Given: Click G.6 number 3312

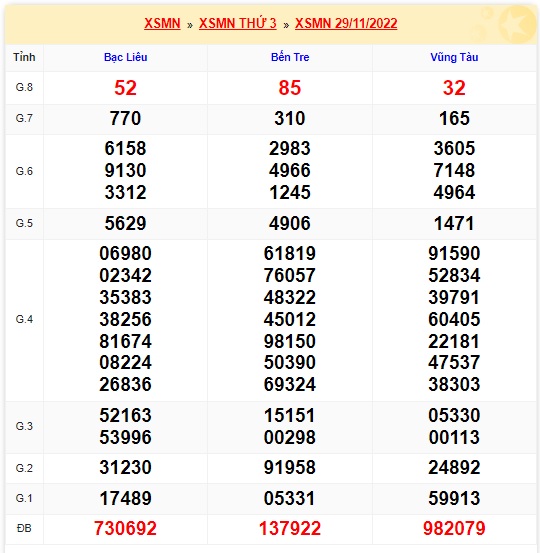Looking at the screenshot, I should click(x=125, y=193).
